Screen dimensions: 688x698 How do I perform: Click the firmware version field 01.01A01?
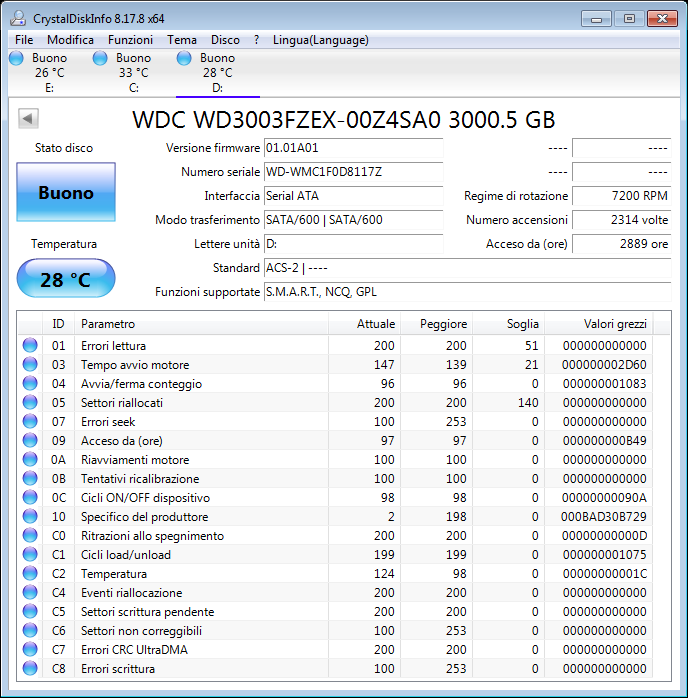coord(353,148)
